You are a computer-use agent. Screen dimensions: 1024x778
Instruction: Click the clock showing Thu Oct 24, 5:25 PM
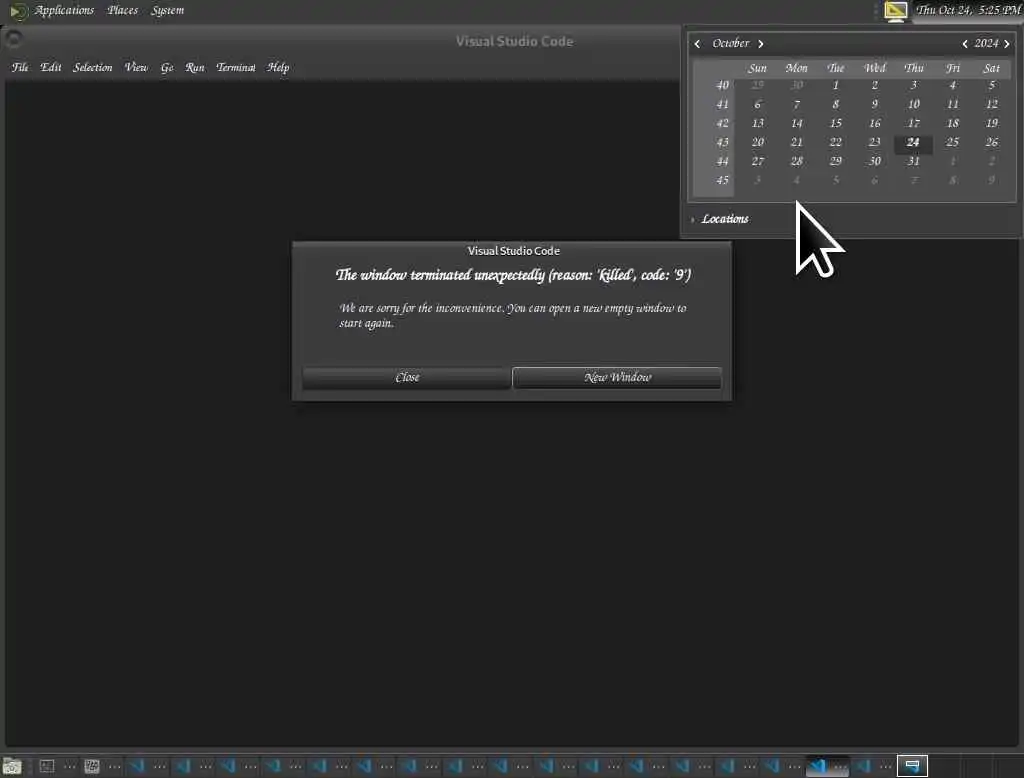968,10
